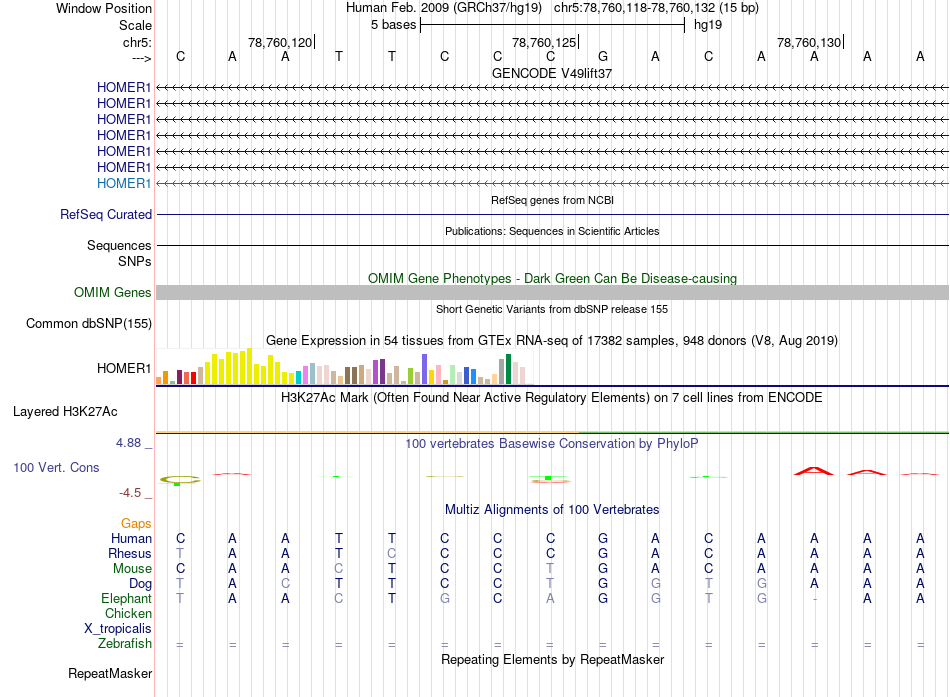Click the OMIM Genes track label
The image size is (950, 697).
click(113, 292)
